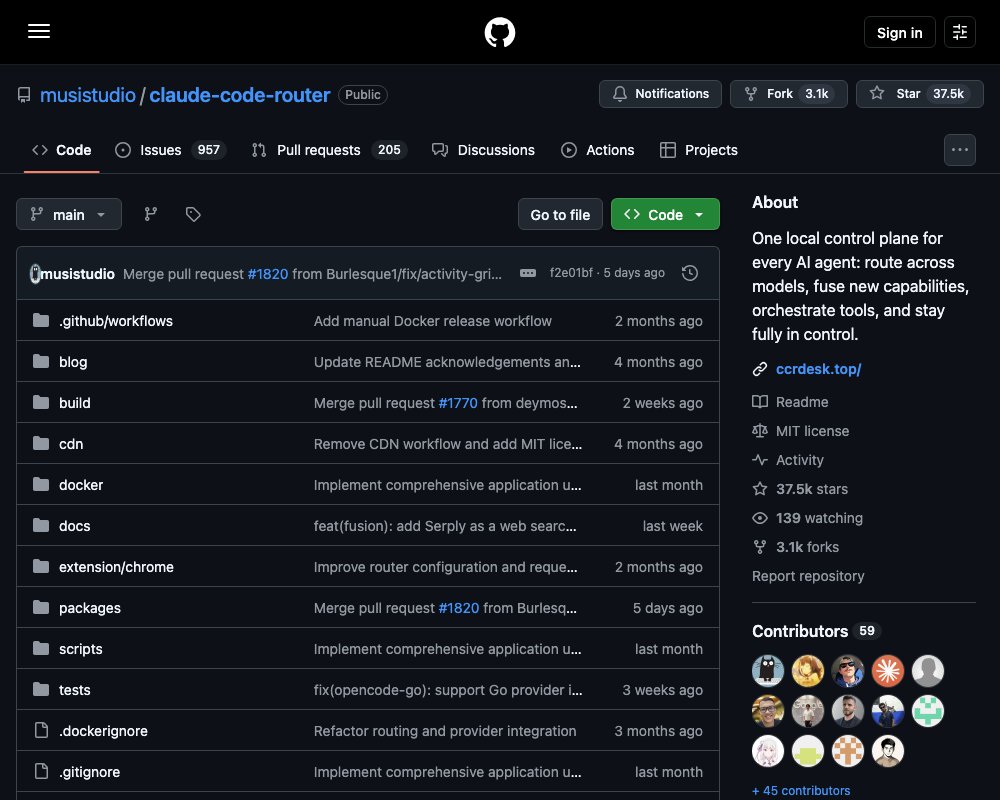The height and width of the screenshot is (800, 1000).
Task: Open pull request #1770 link in build row
Action: (458, 403)
